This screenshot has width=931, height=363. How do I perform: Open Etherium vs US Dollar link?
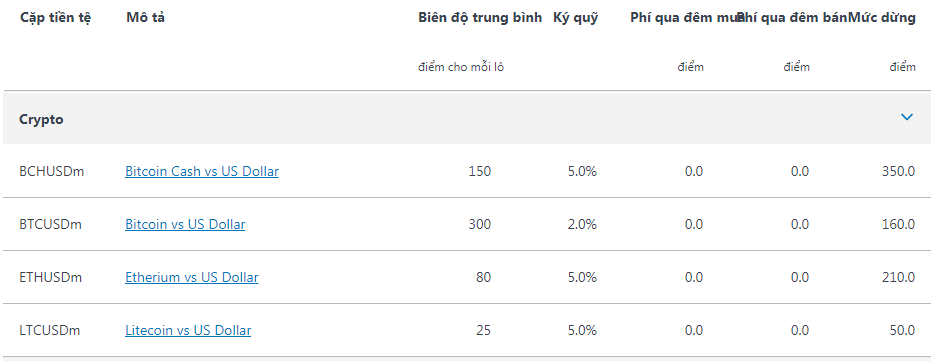pos(192,277)
